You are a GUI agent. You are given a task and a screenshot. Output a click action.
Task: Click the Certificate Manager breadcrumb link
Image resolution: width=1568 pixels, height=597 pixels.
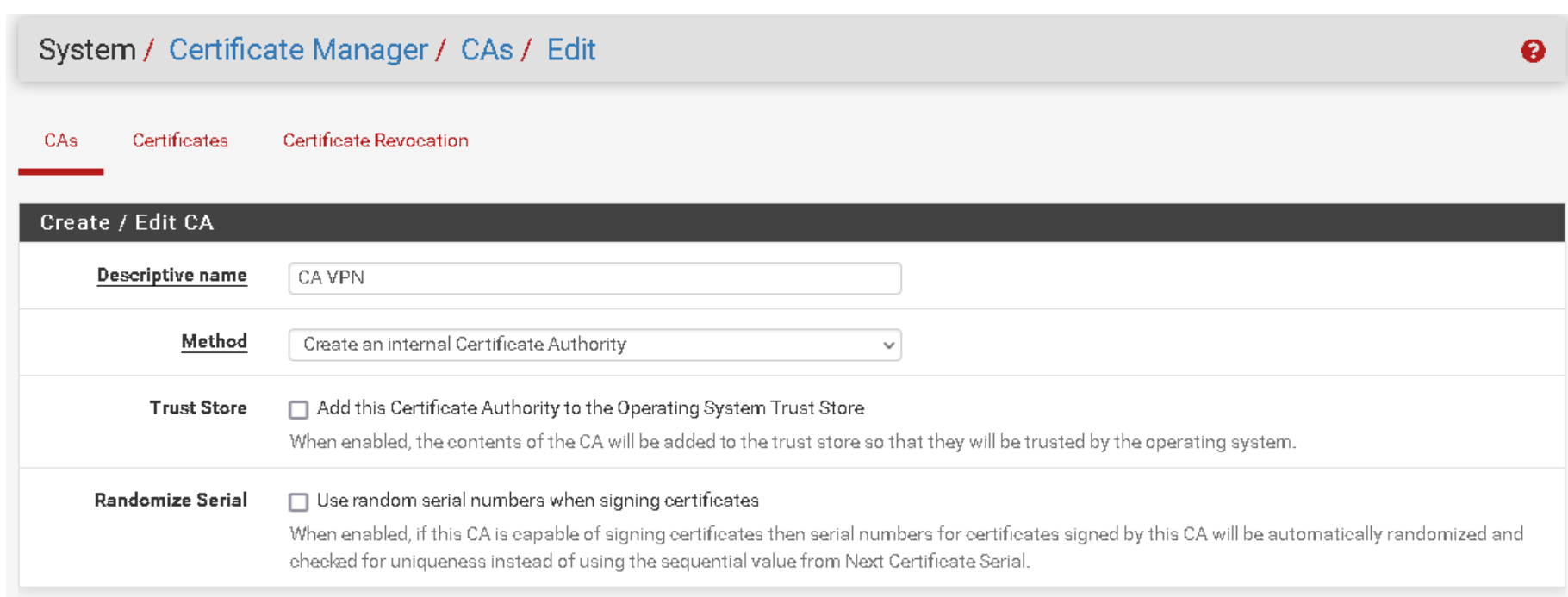[298, 50]
